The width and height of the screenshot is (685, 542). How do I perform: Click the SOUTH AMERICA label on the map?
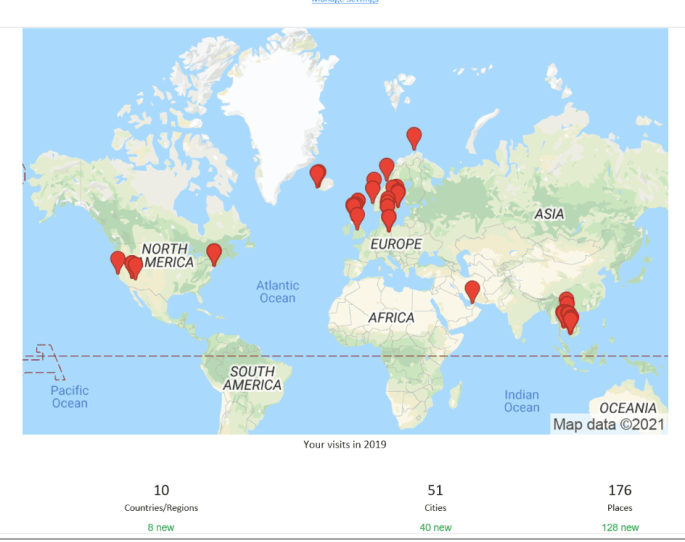250,378
